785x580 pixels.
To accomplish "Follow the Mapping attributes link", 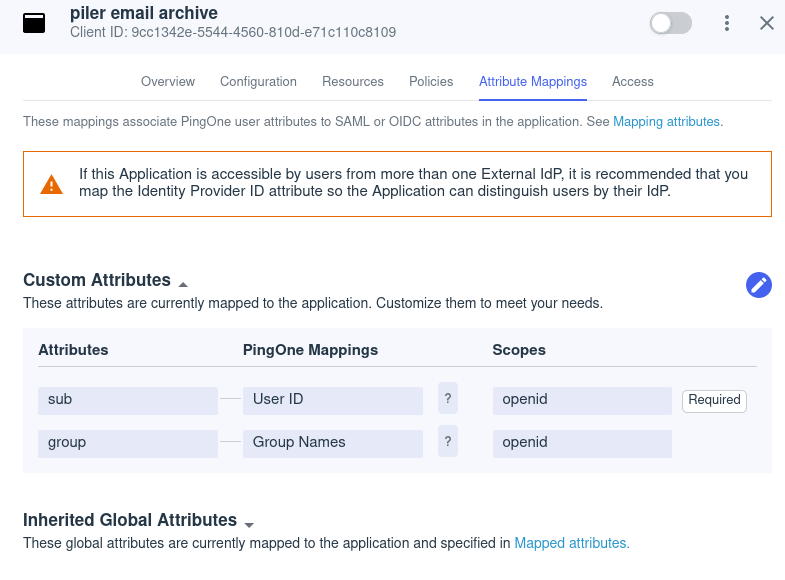I will point(666,122).
